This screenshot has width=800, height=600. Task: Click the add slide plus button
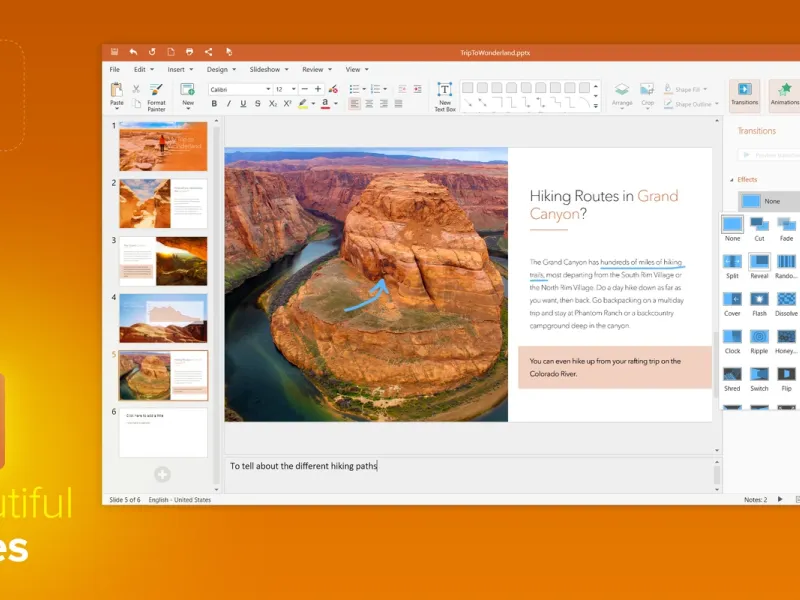coord(162,474)
